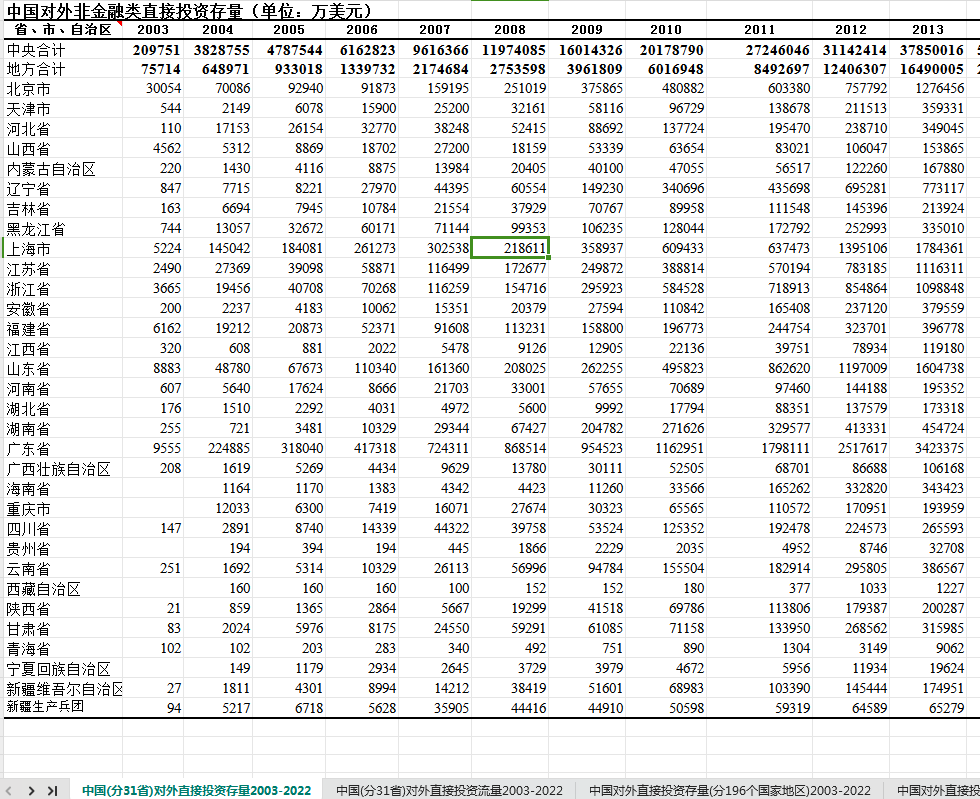The width and height of the screenshot is (980, 799).
Task: Click cell 340696 for 辽宁省 2010
Action: (666, 188)
